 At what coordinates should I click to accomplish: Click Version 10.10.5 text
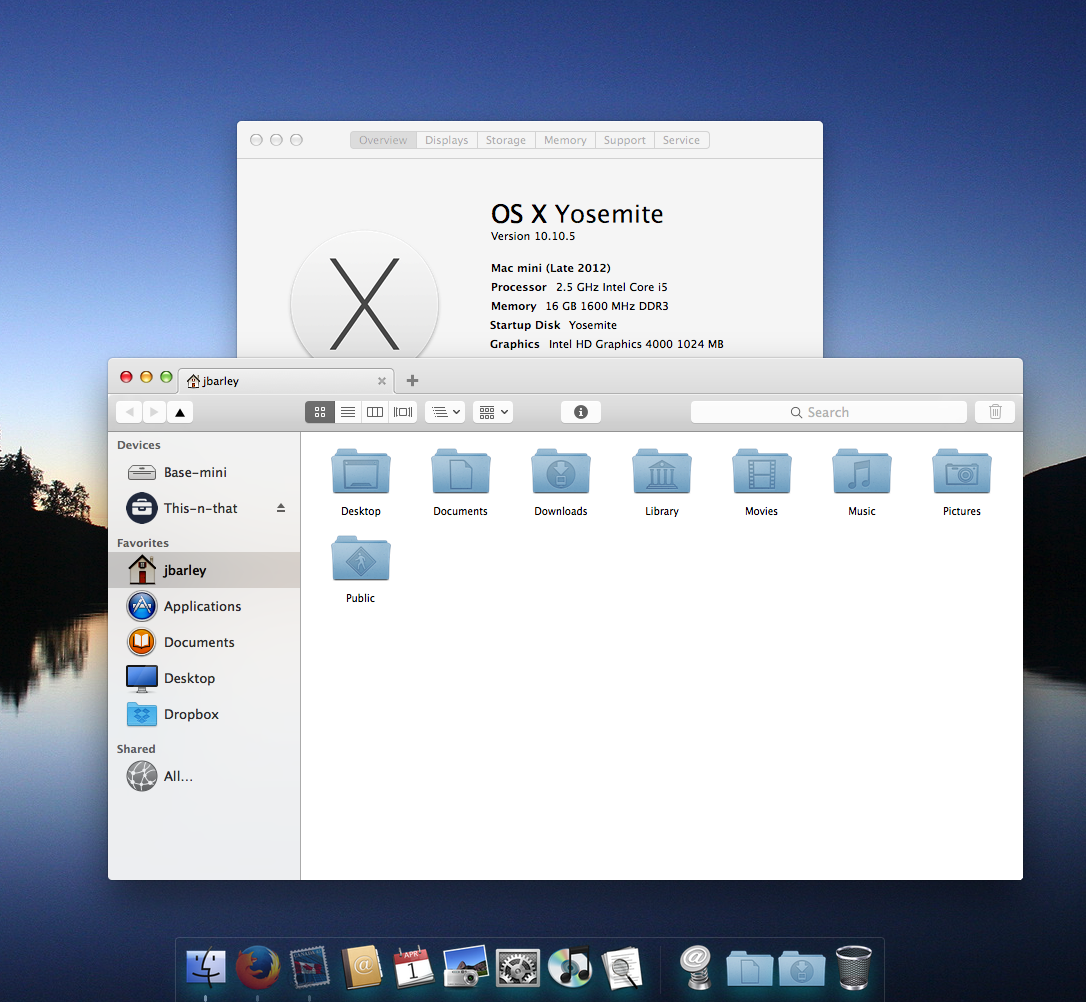(x=533, y=236)
